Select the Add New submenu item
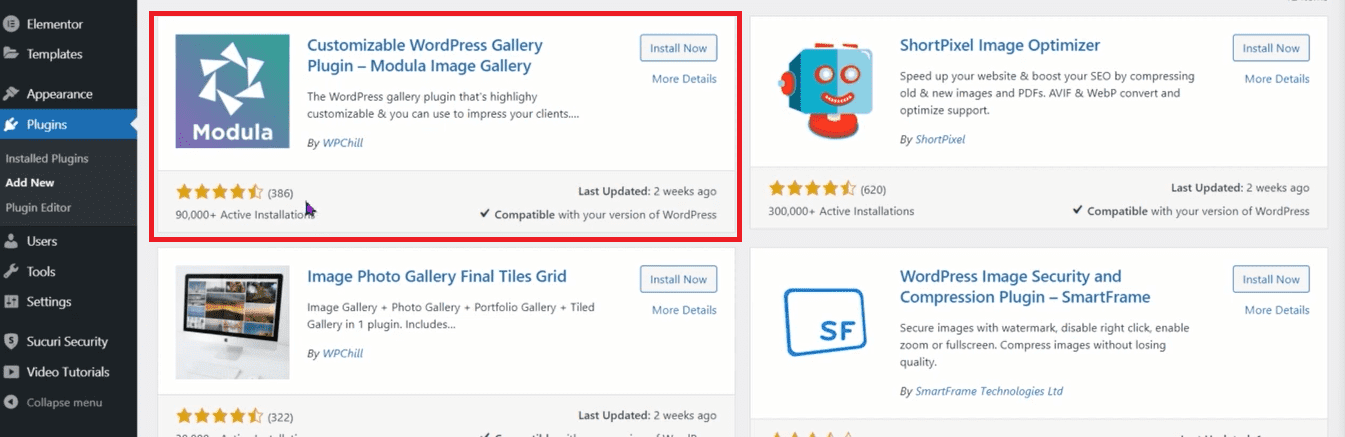1345x437 pixels. 30,183
